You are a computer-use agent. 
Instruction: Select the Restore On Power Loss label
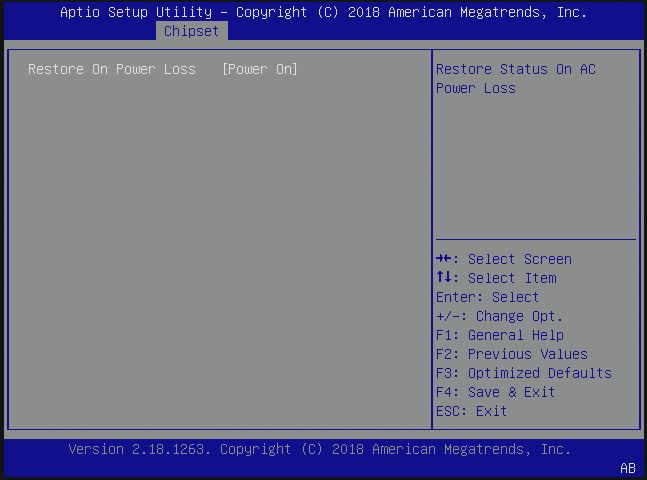tap(112, 69)
